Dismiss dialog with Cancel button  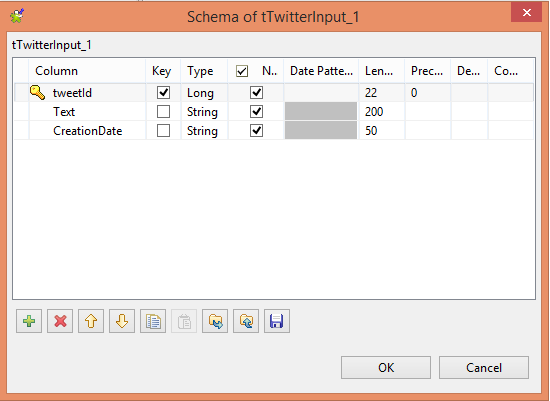484,367
